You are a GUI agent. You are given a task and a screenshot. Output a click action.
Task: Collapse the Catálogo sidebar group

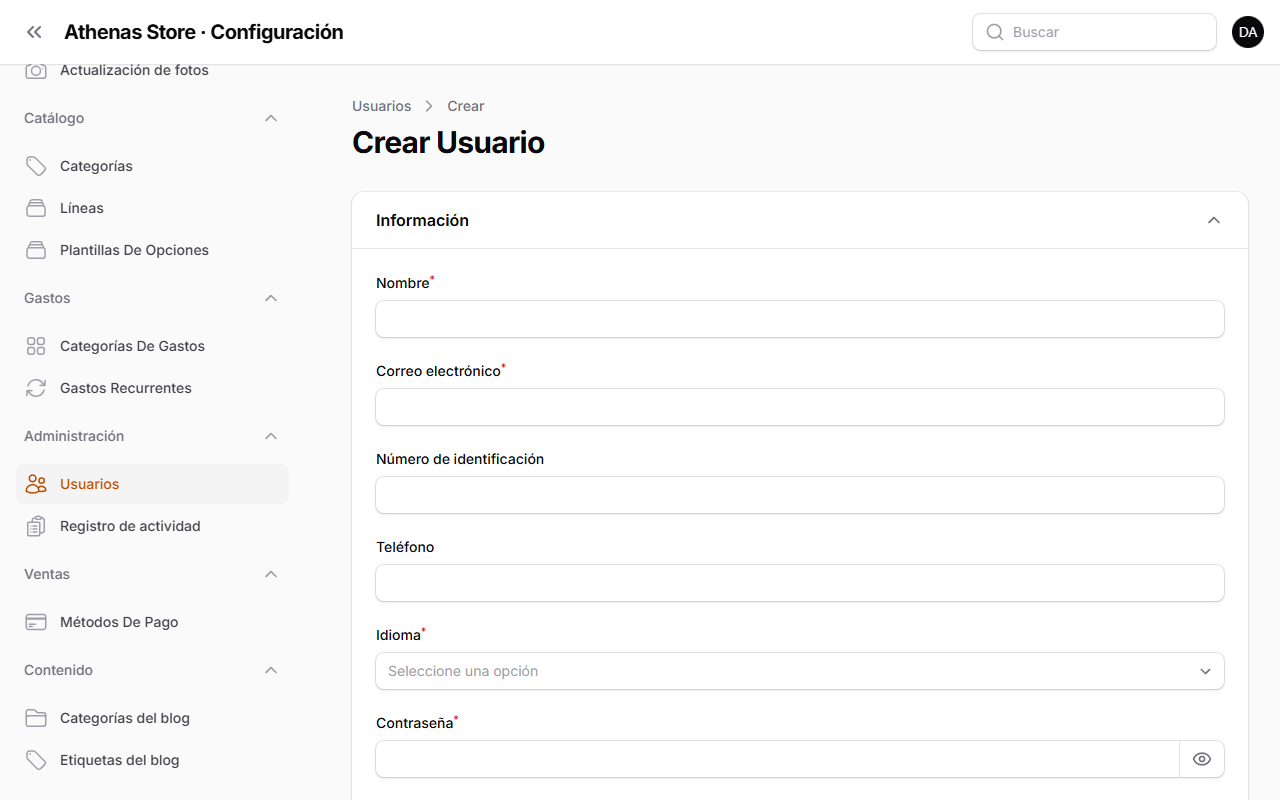pos(271,118)
